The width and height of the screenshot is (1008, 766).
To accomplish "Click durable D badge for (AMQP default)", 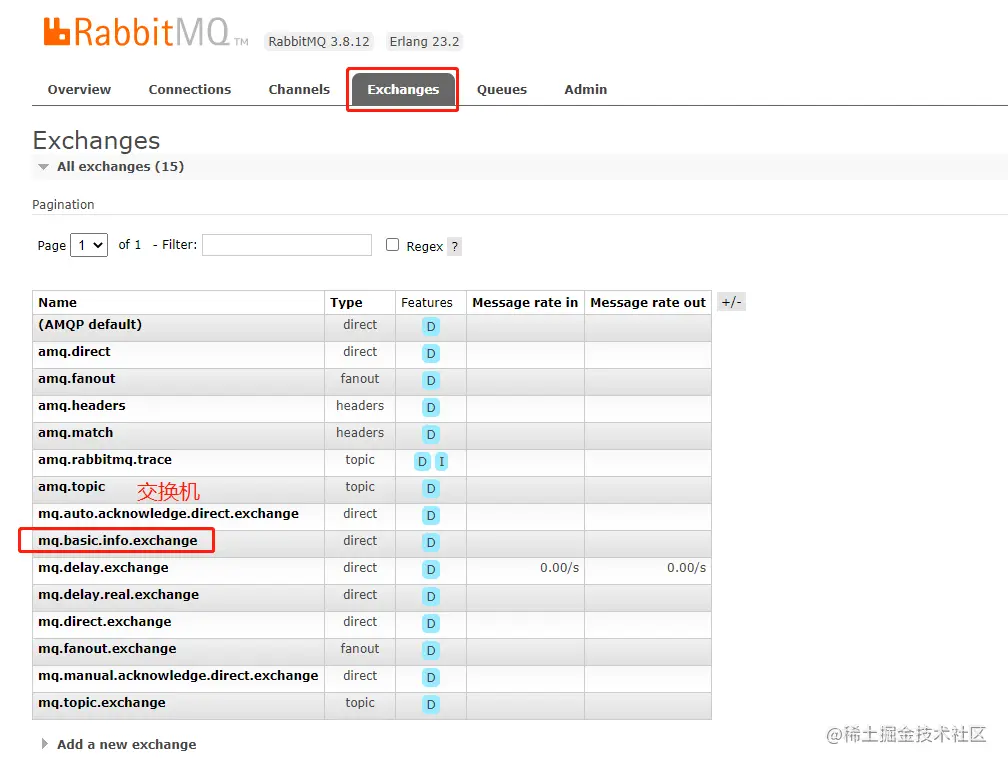I will point(431,326).
